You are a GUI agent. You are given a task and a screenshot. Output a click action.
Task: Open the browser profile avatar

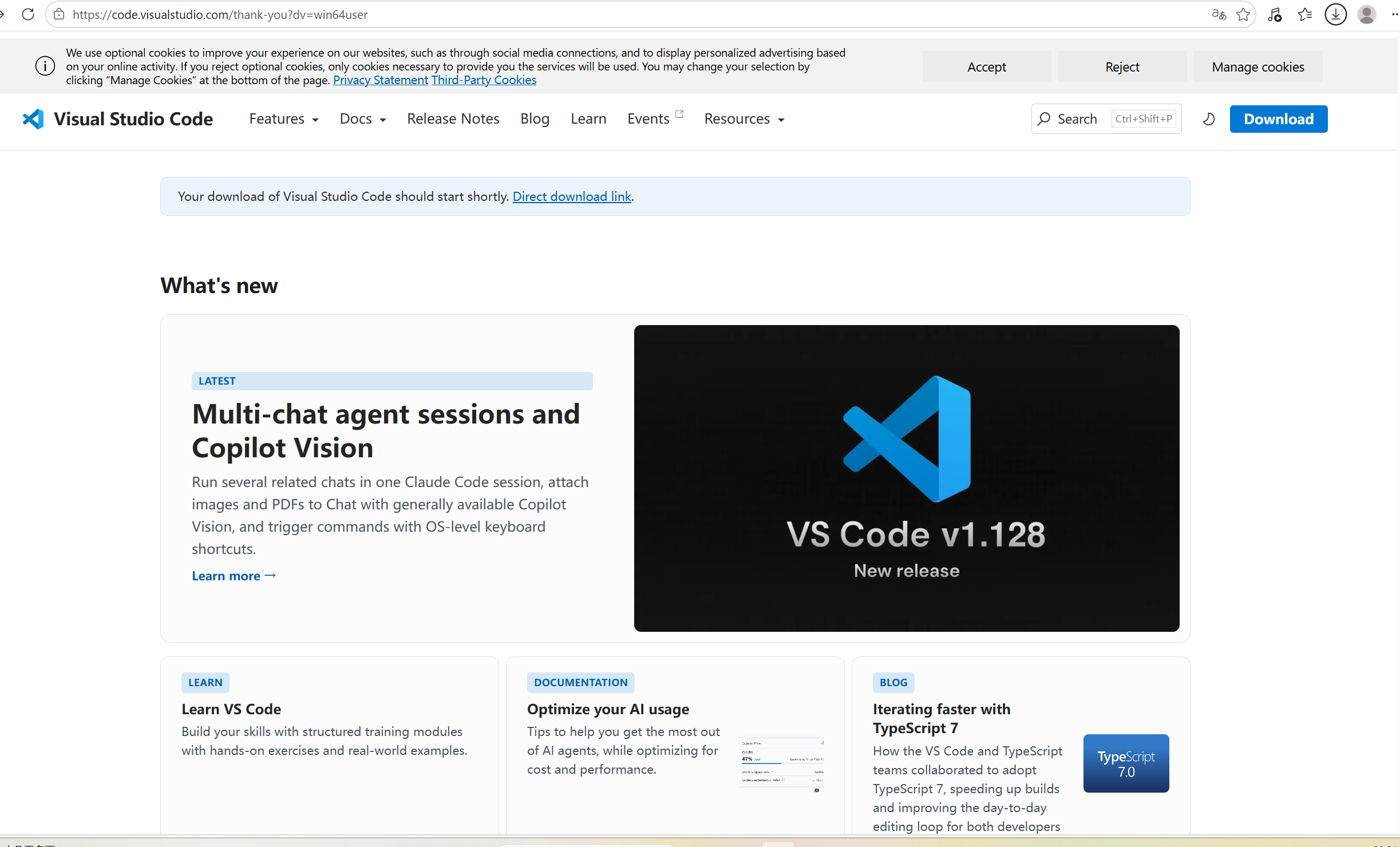[1367, 14]
